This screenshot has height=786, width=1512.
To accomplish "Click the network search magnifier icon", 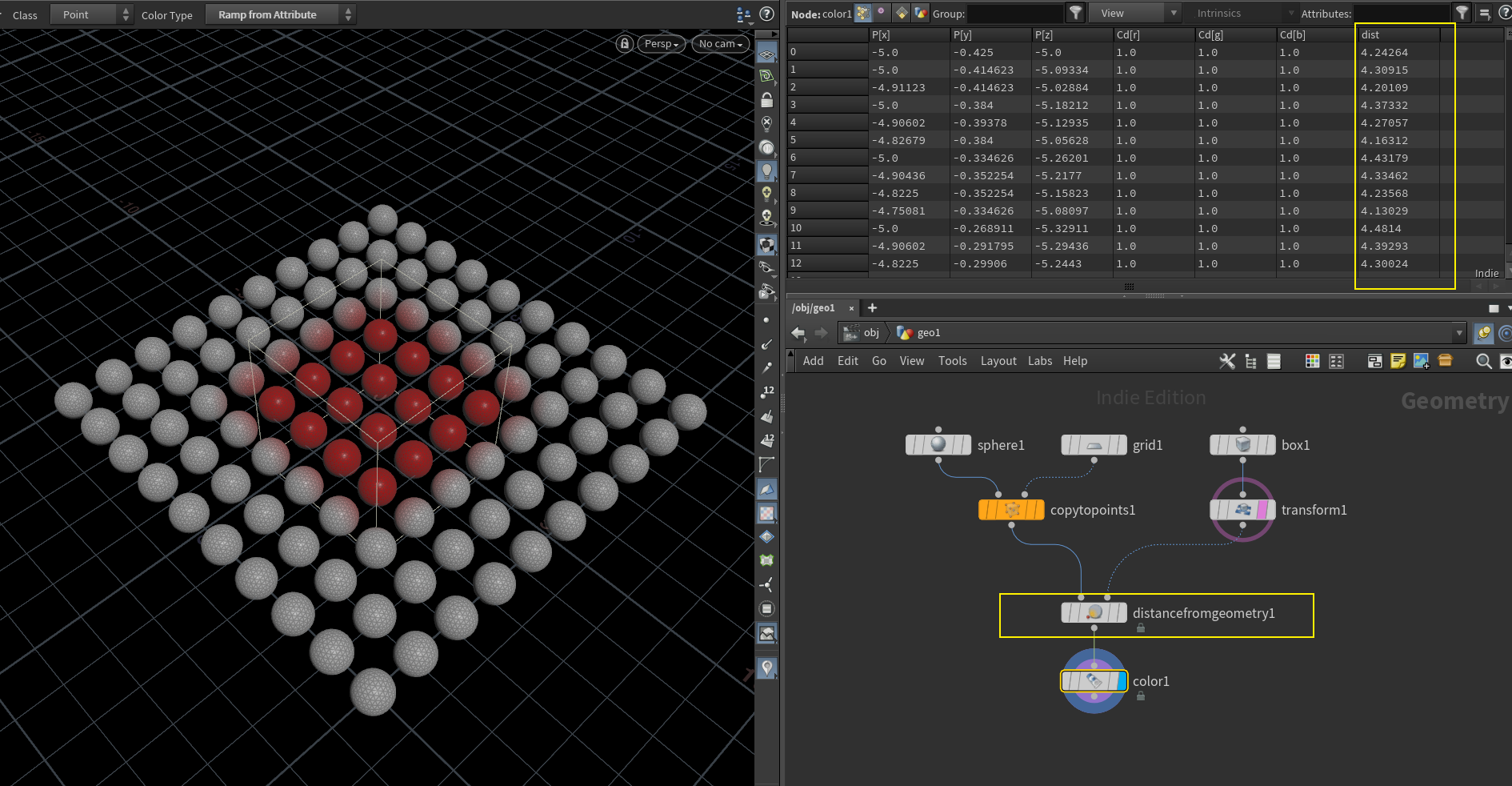I will pyautogui.click(x=1483, y=361).
